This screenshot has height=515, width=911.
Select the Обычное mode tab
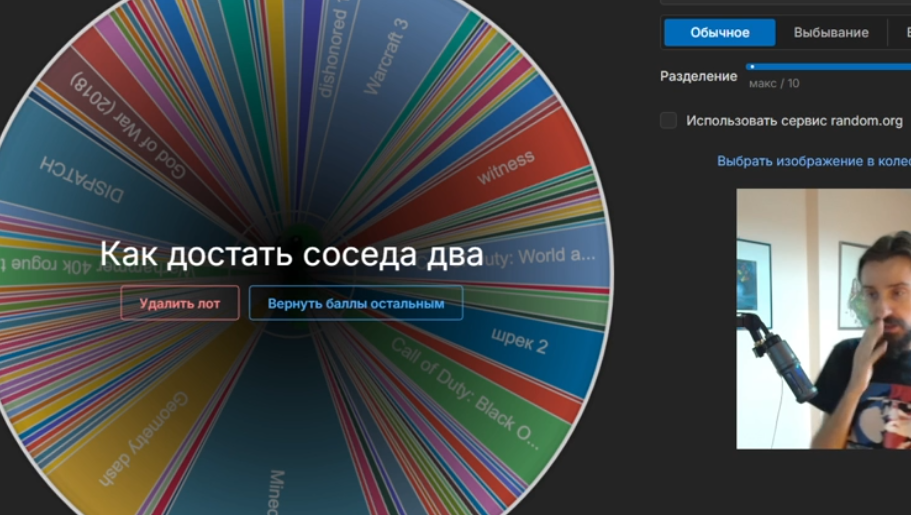pyautogui.click(x=719, y=33)
